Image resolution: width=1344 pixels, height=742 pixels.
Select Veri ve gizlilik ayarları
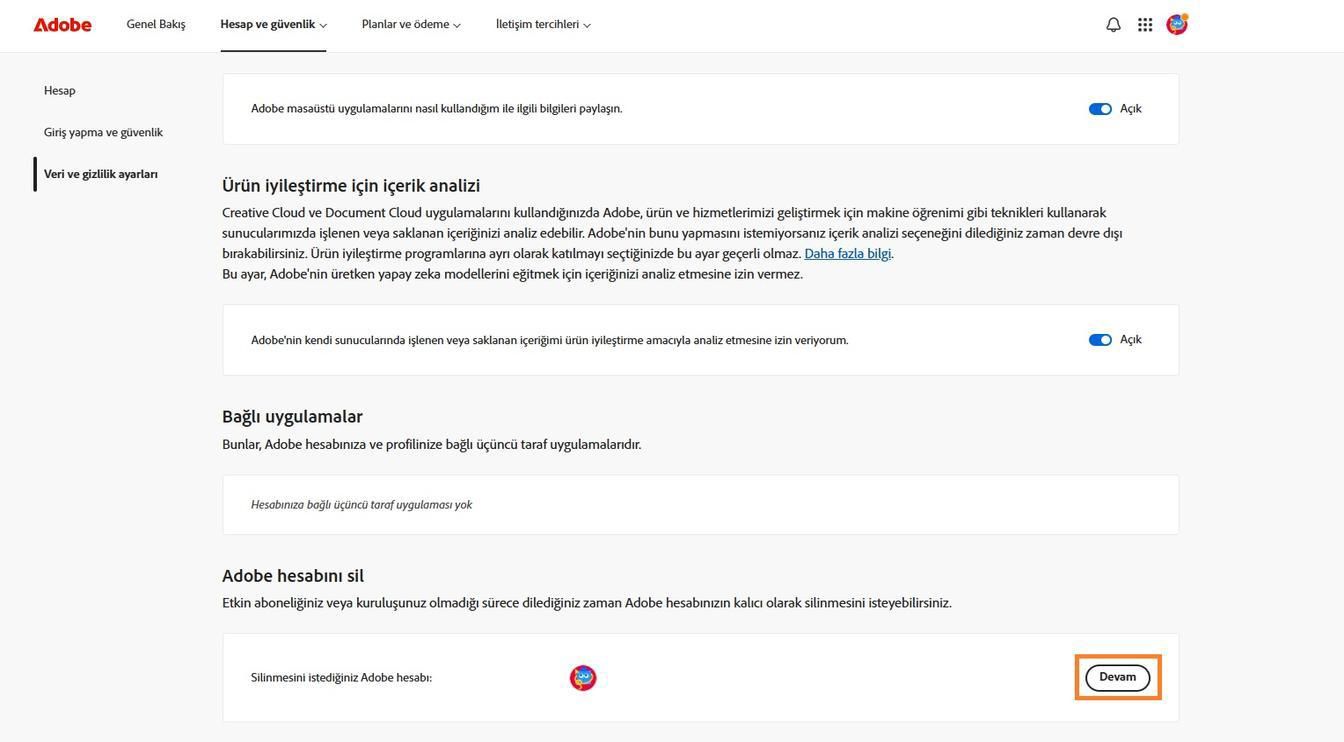[x=101, y=173]
